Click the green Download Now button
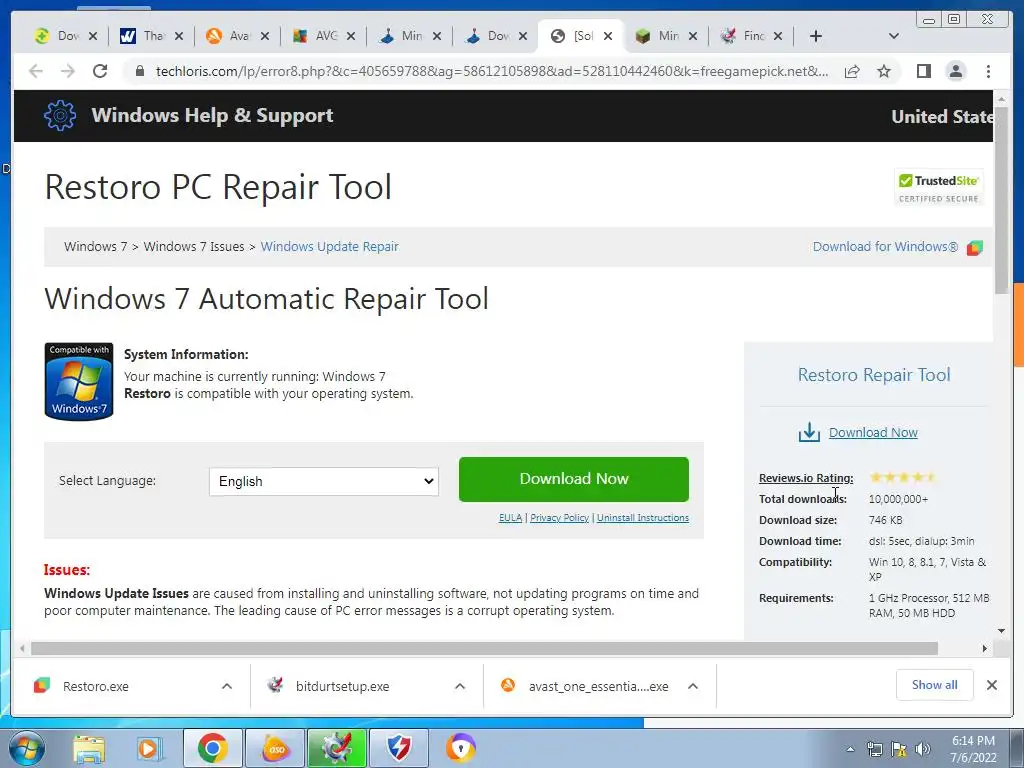1024x768 pixels. [573, 479]
